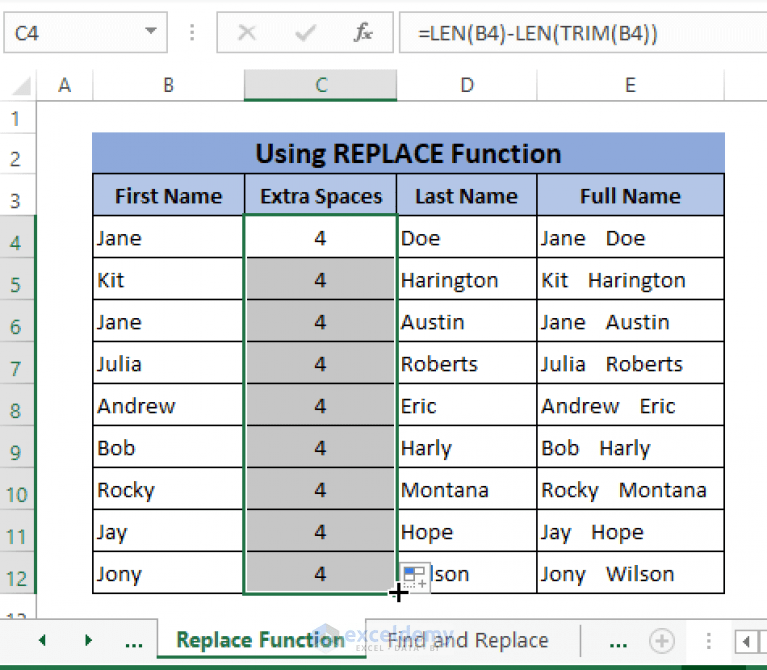
Task: Select column E header
Action: [x=631, y=85]
